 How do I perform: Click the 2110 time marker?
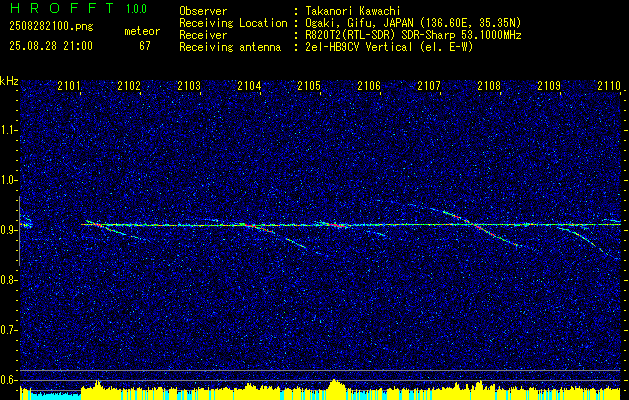click(x=609, y=86)
